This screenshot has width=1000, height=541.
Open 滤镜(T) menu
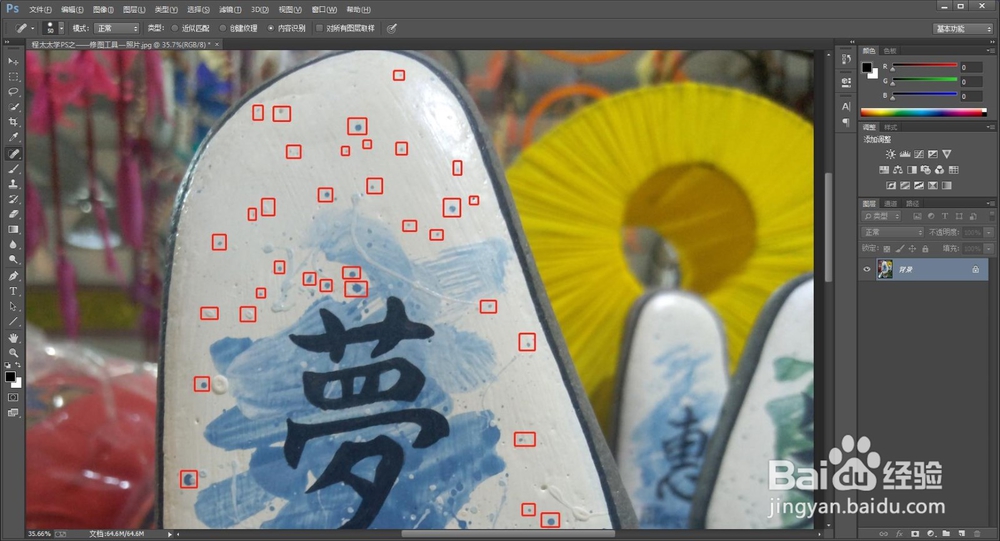230,10
